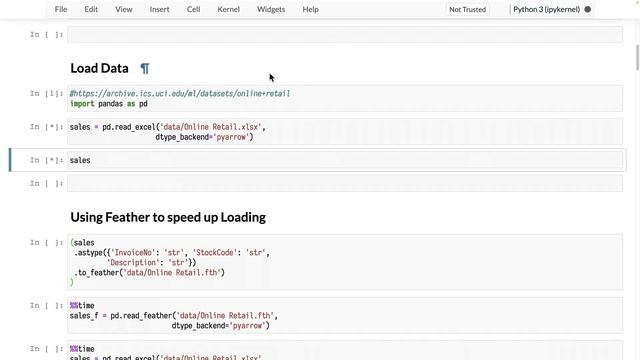Click the notebook vertical scrollbar thumb

(x=637, y=57)
